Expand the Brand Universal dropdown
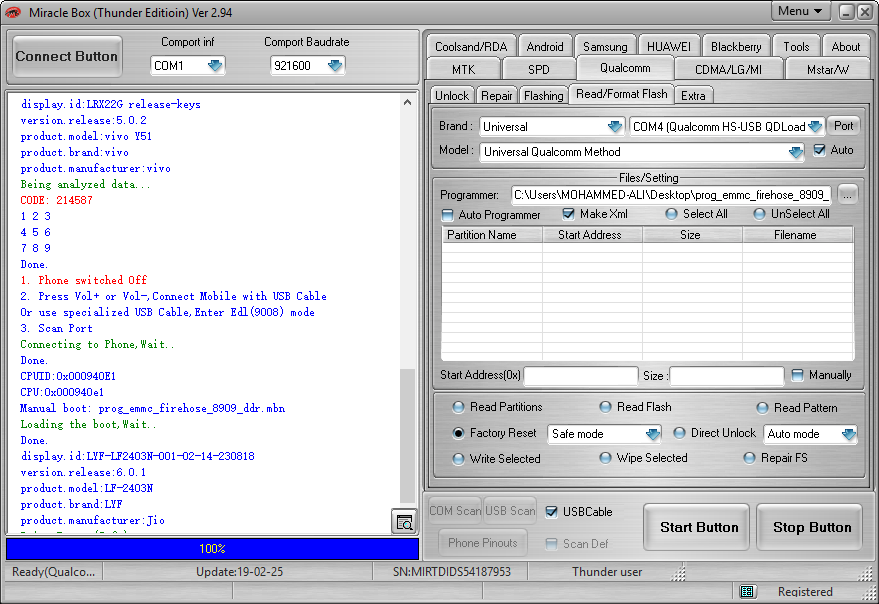 [552, 127]
